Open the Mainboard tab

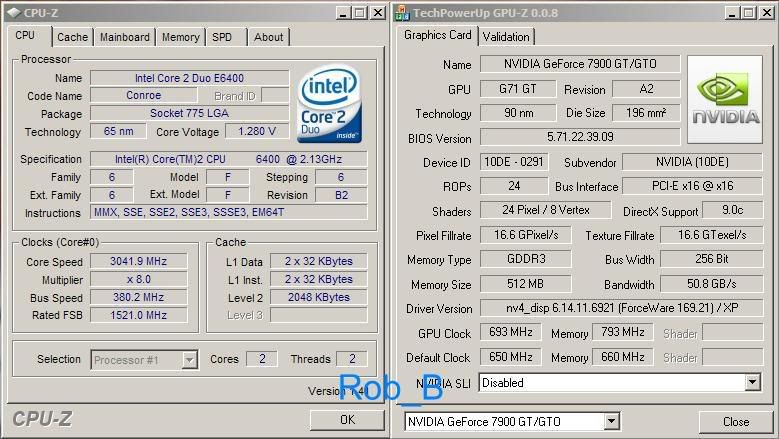pos(124,37)
